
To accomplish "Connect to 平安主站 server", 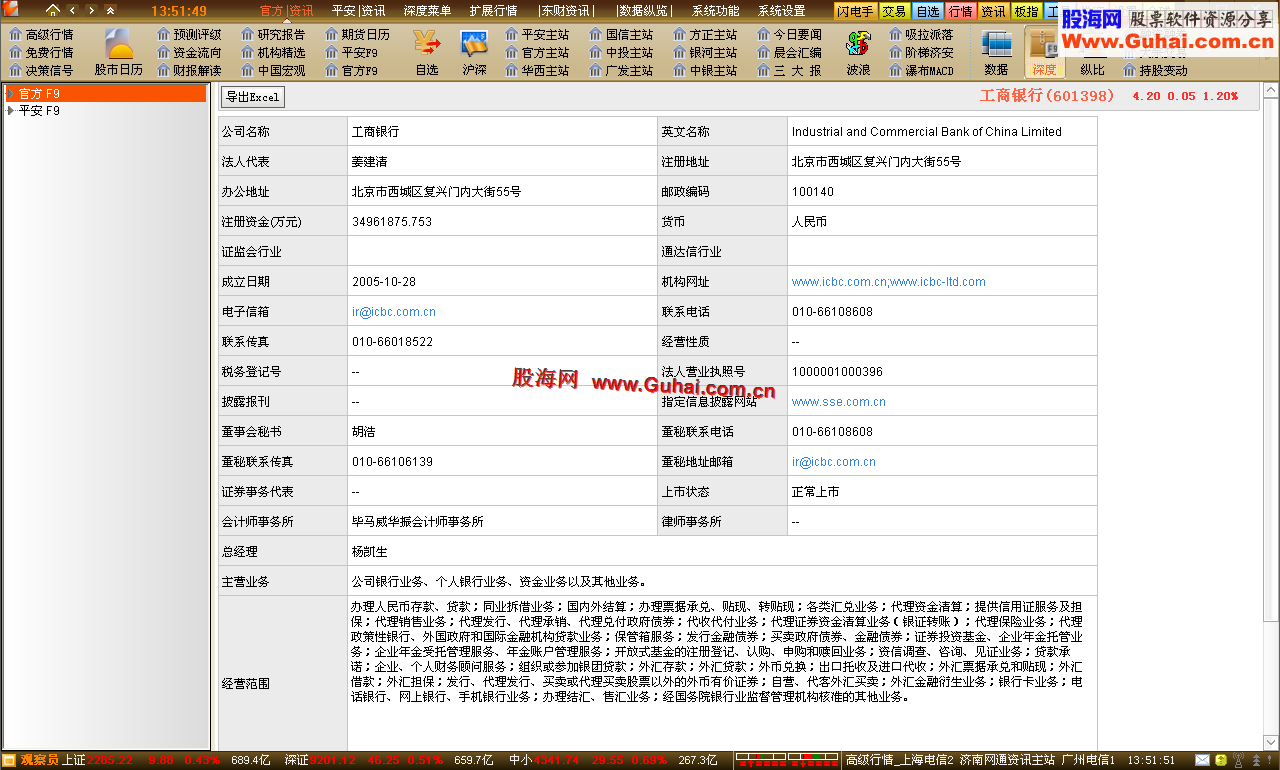I will tap(537, 34).
